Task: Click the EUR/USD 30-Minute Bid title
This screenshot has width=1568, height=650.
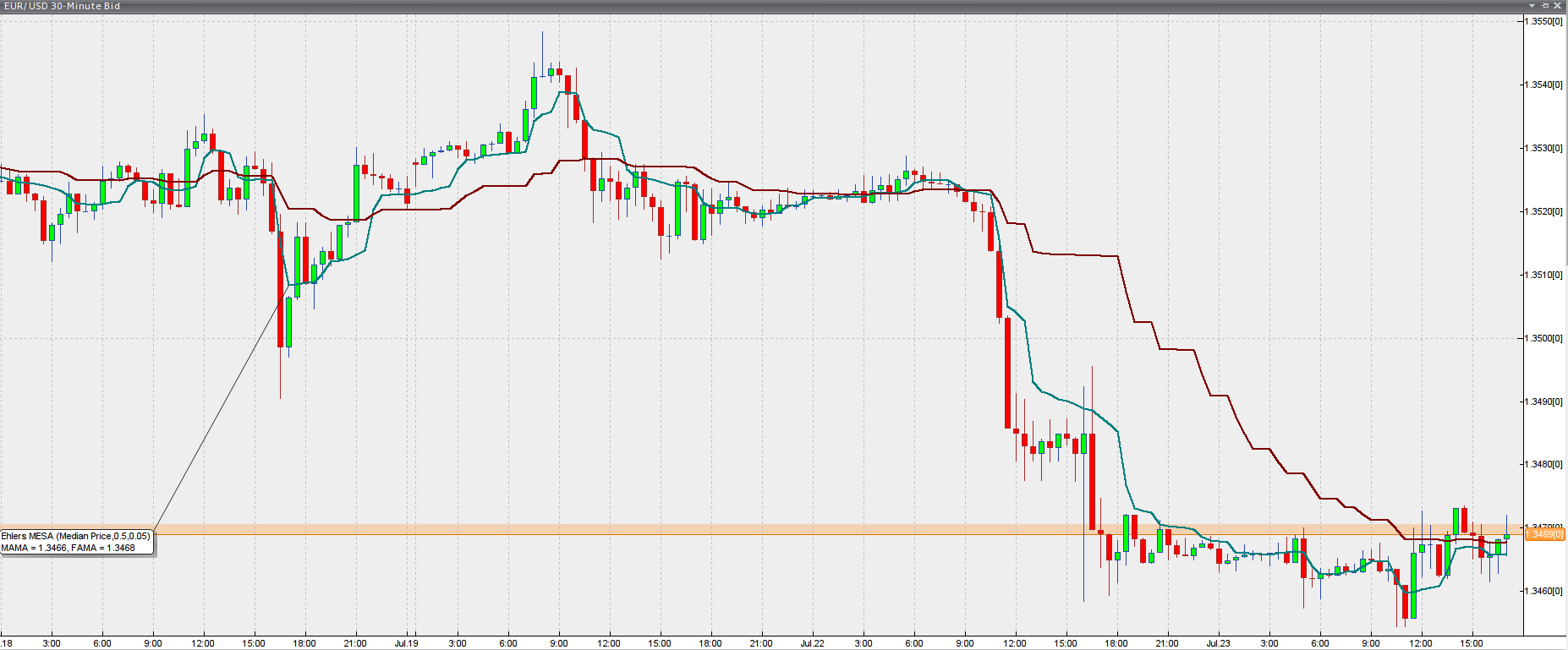Action: coord(62,6)
